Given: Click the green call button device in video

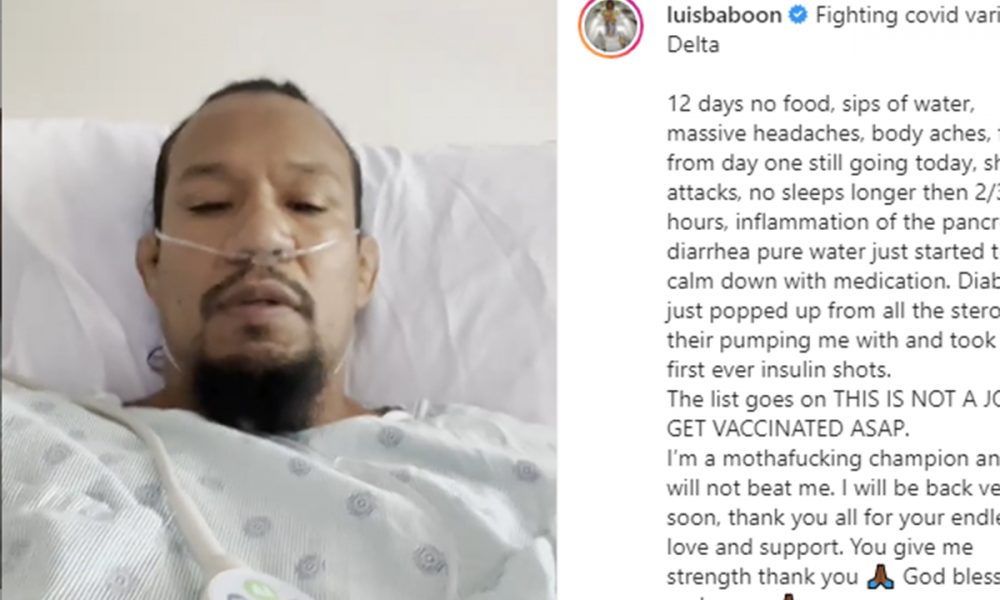Looking at the screenshot, I should [255, 587].
